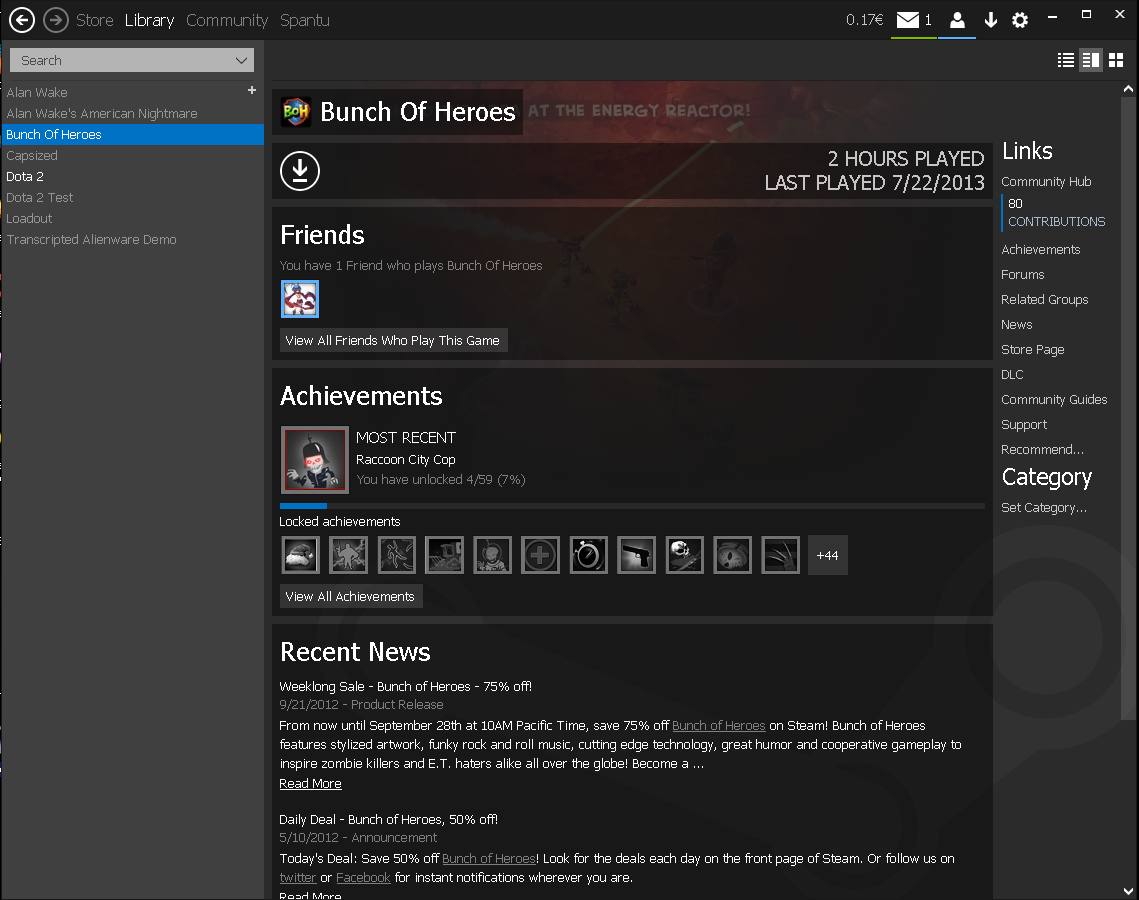Switch to detail view layout
This screenshot has width=1139, height=900.
(x=1091, y=60)
